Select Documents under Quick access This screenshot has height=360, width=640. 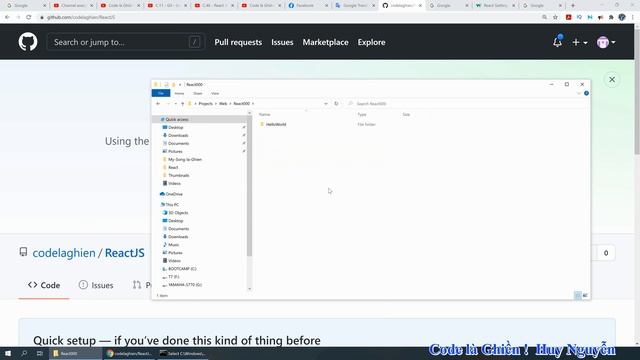coord(178,143)
